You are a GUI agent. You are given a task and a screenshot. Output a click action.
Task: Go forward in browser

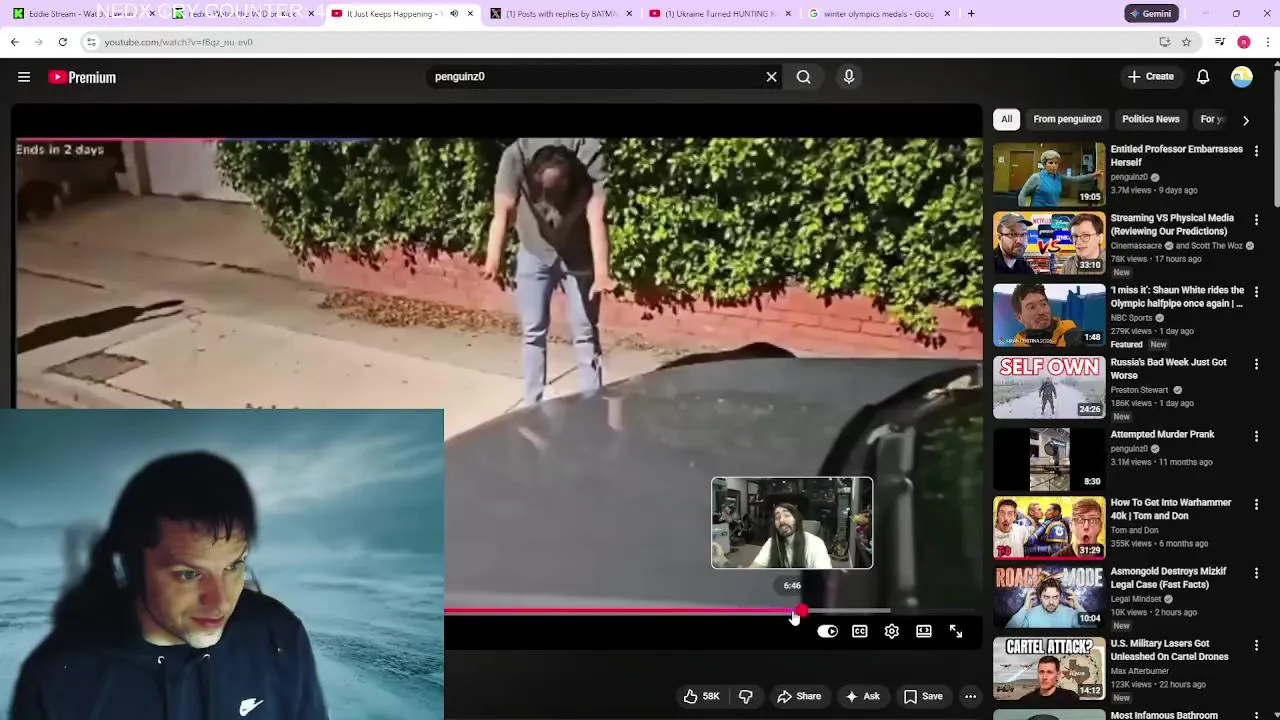click(38, 42)
